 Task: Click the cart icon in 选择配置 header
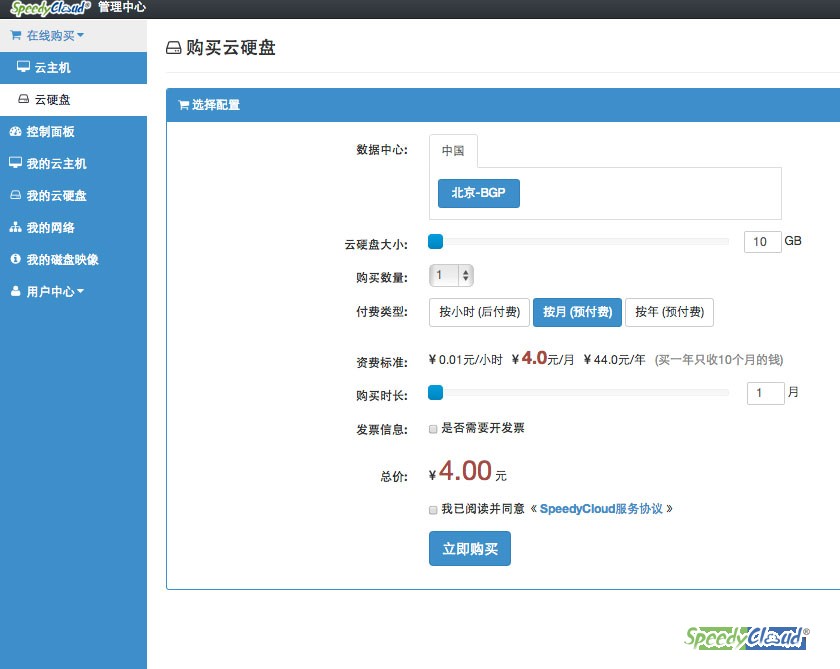click(183, 105)
